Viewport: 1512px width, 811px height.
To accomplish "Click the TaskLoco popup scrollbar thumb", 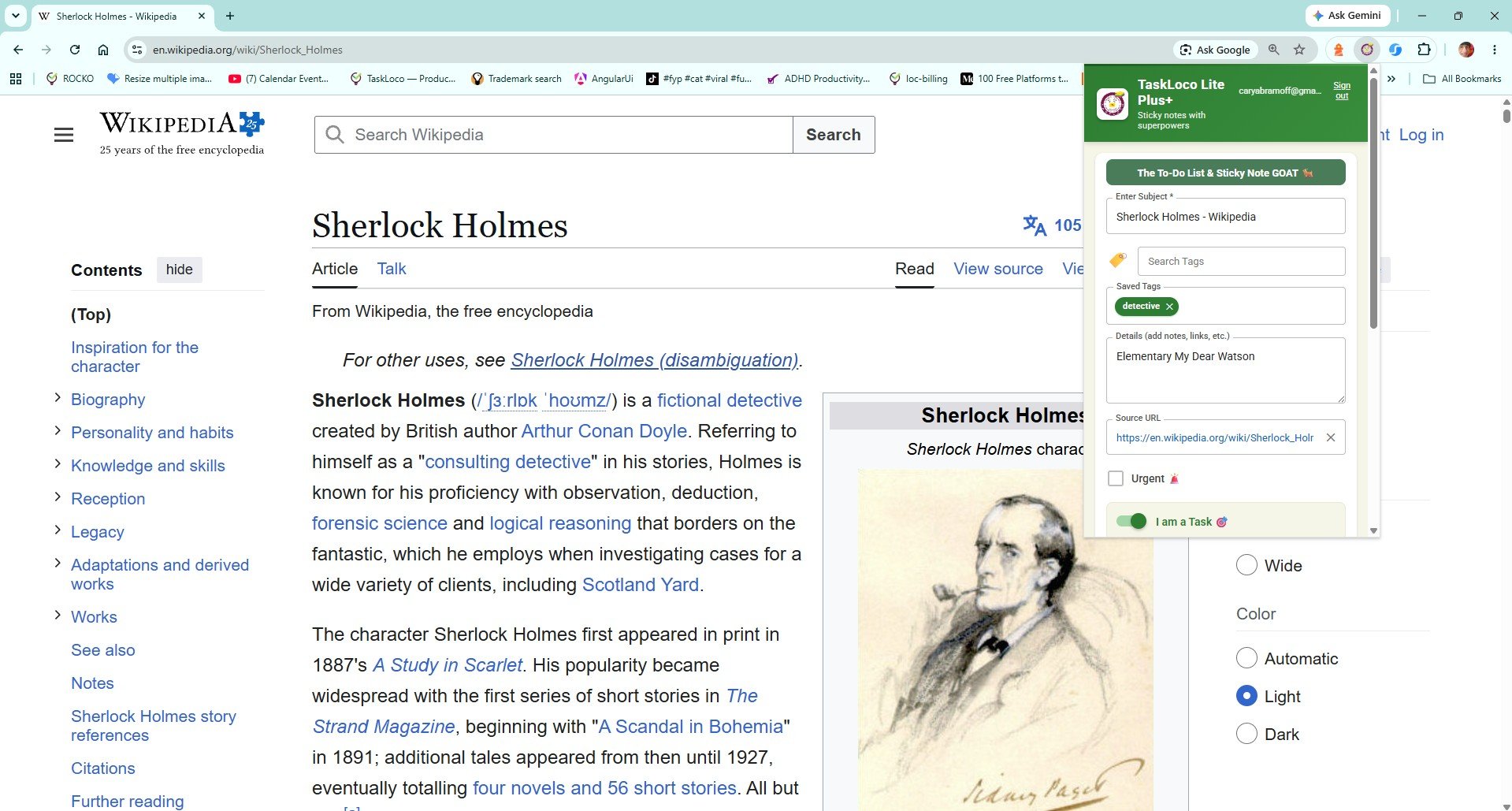I will tap(1373, 203).
